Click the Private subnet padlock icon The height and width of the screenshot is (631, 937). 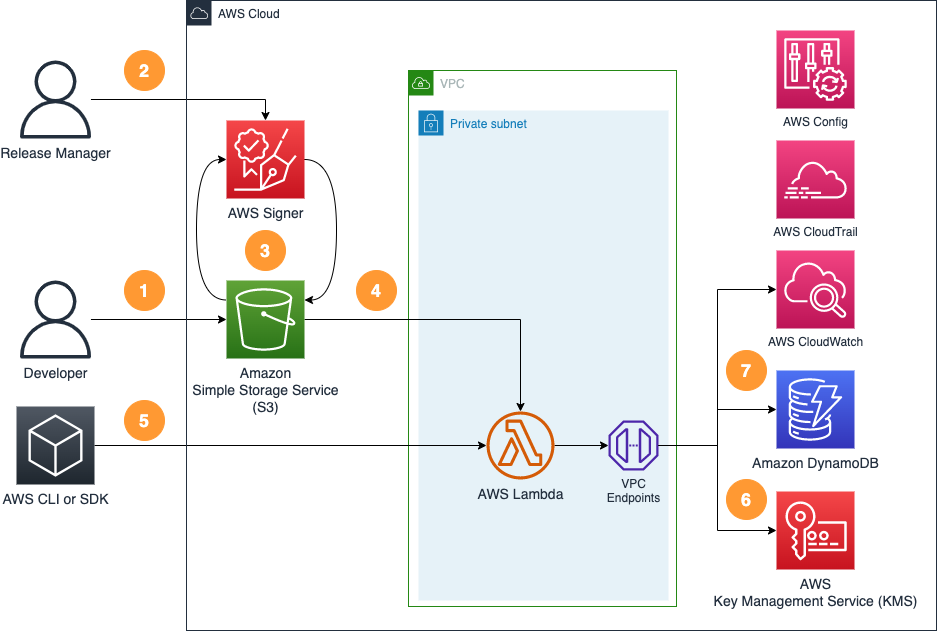pos(431,123)
